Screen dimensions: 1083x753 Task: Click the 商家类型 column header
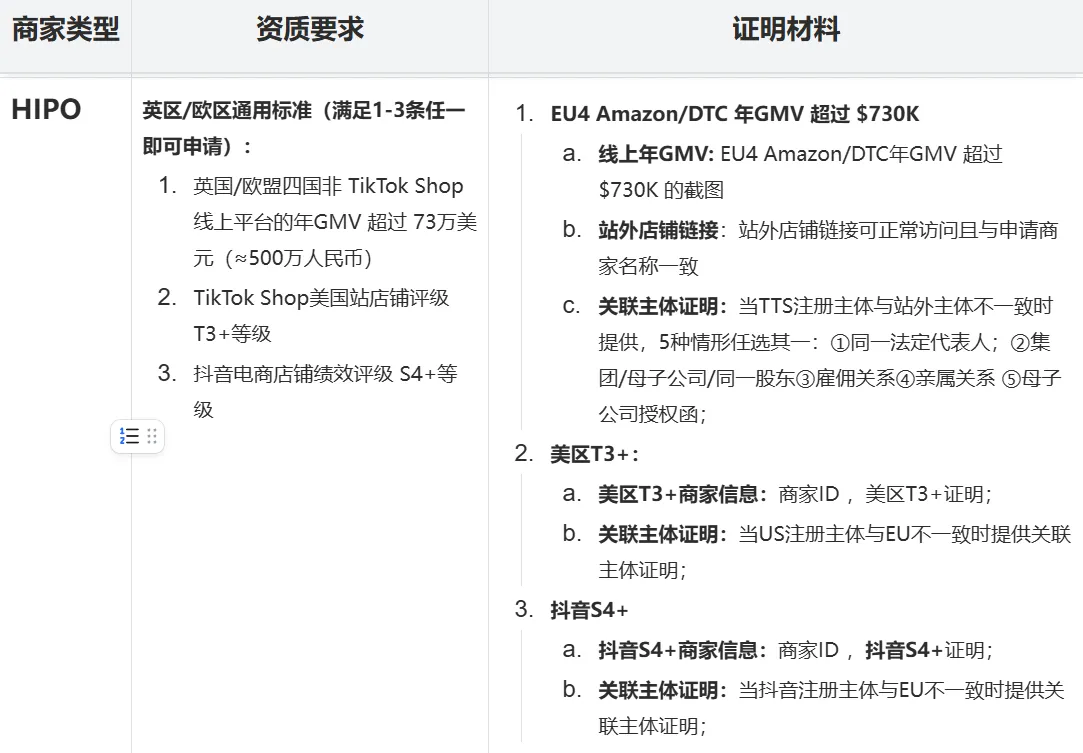(66, 29)
